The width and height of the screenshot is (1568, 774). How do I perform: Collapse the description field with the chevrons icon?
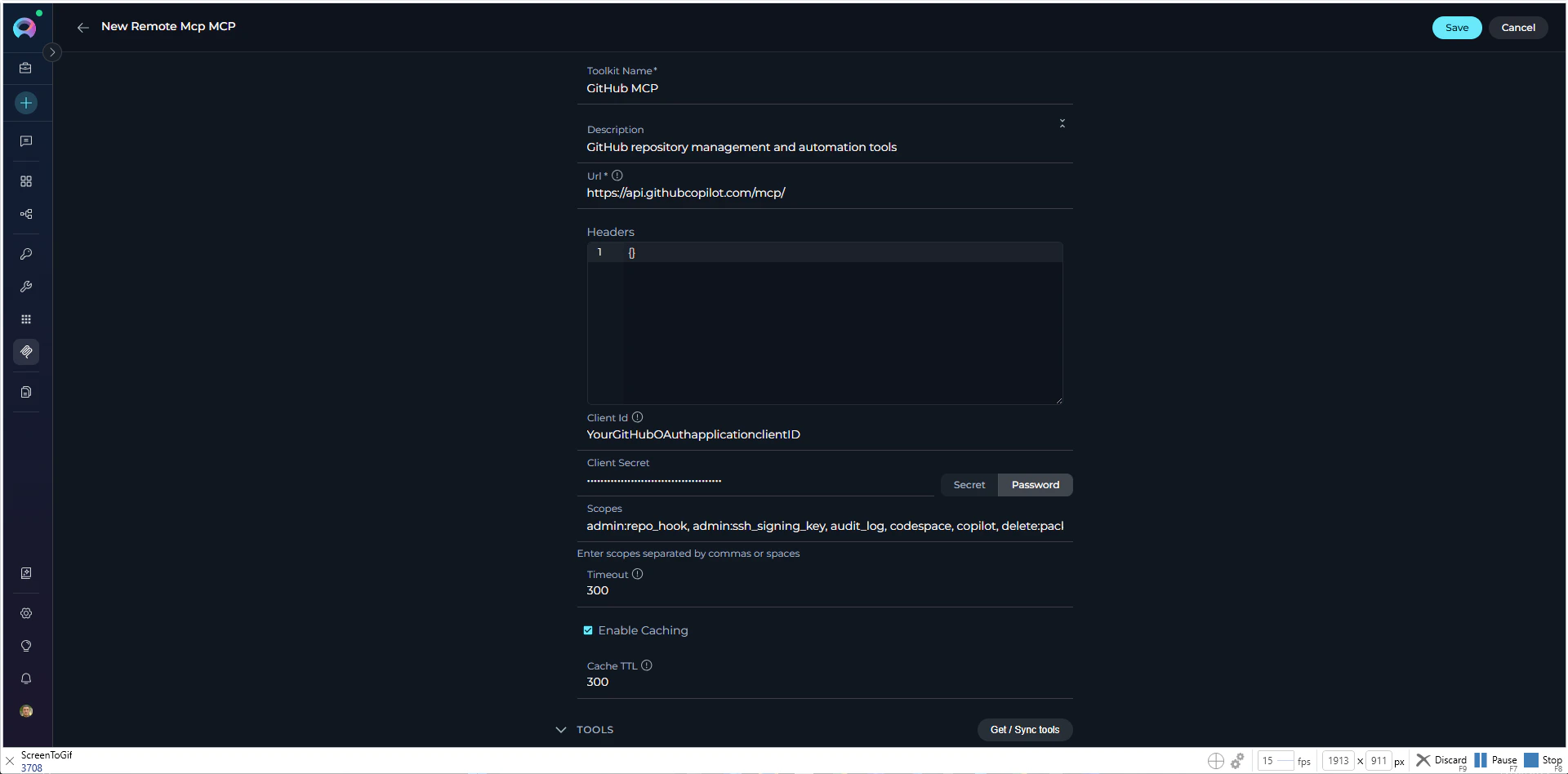pos(1062,123)
